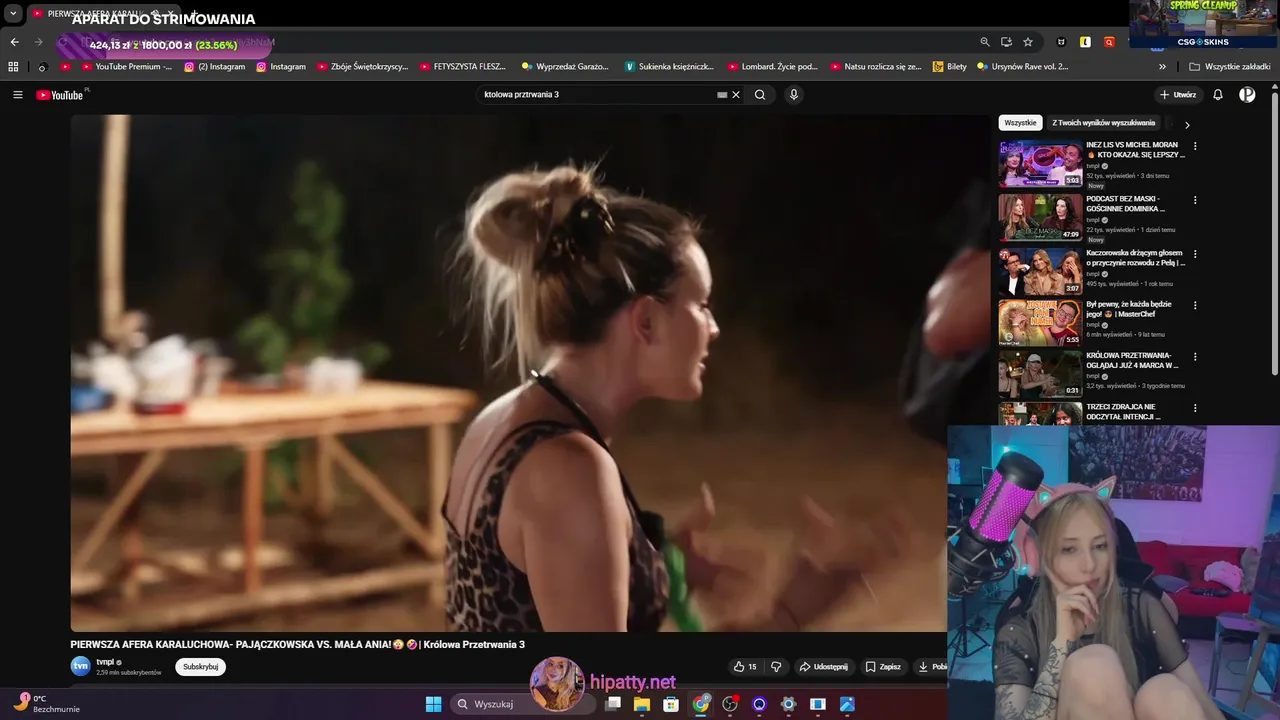Open the tab search dropdown chevron
The height and width of the screenshot is (720, 1280).
point(13,14)
